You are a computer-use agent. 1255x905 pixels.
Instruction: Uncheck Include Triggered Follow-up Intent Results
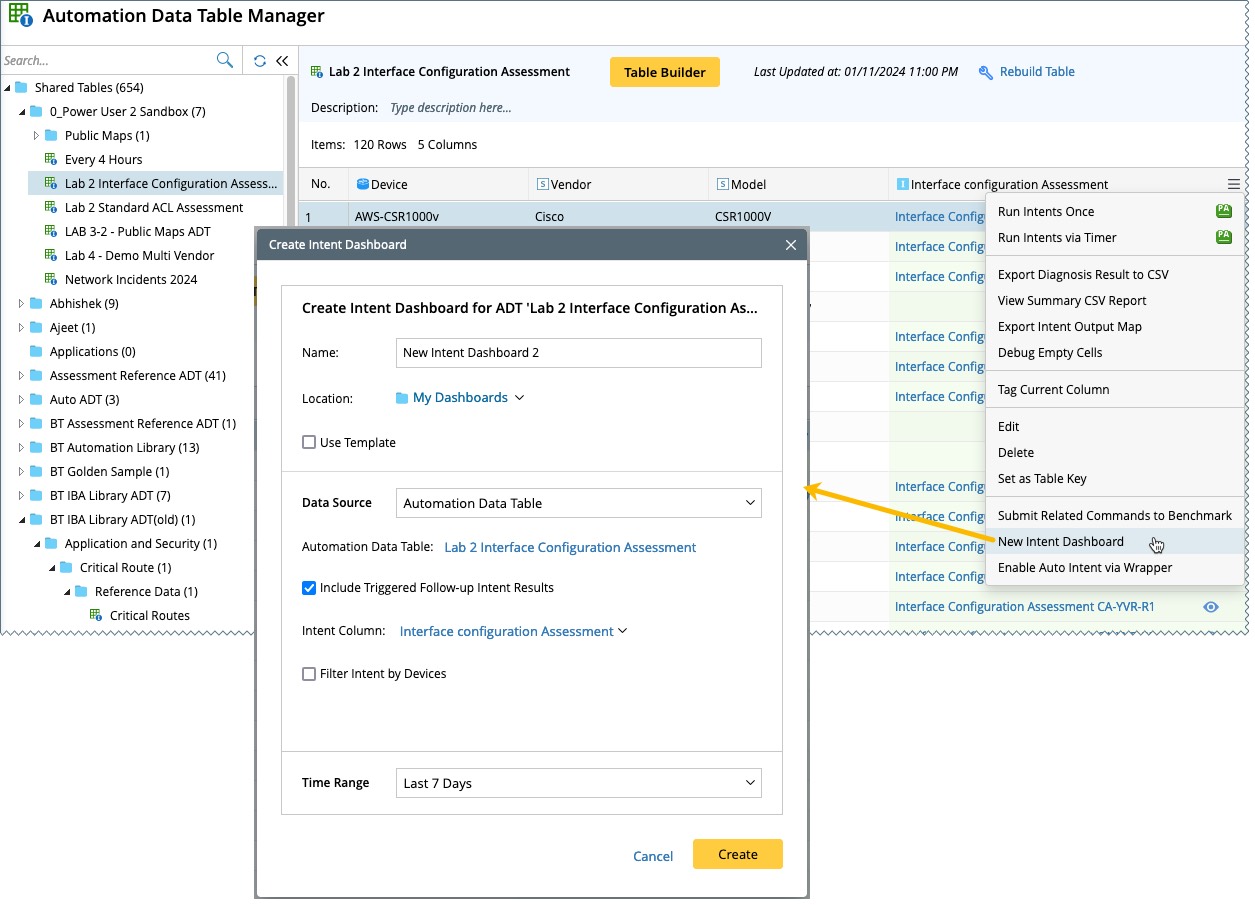[309, 588]
